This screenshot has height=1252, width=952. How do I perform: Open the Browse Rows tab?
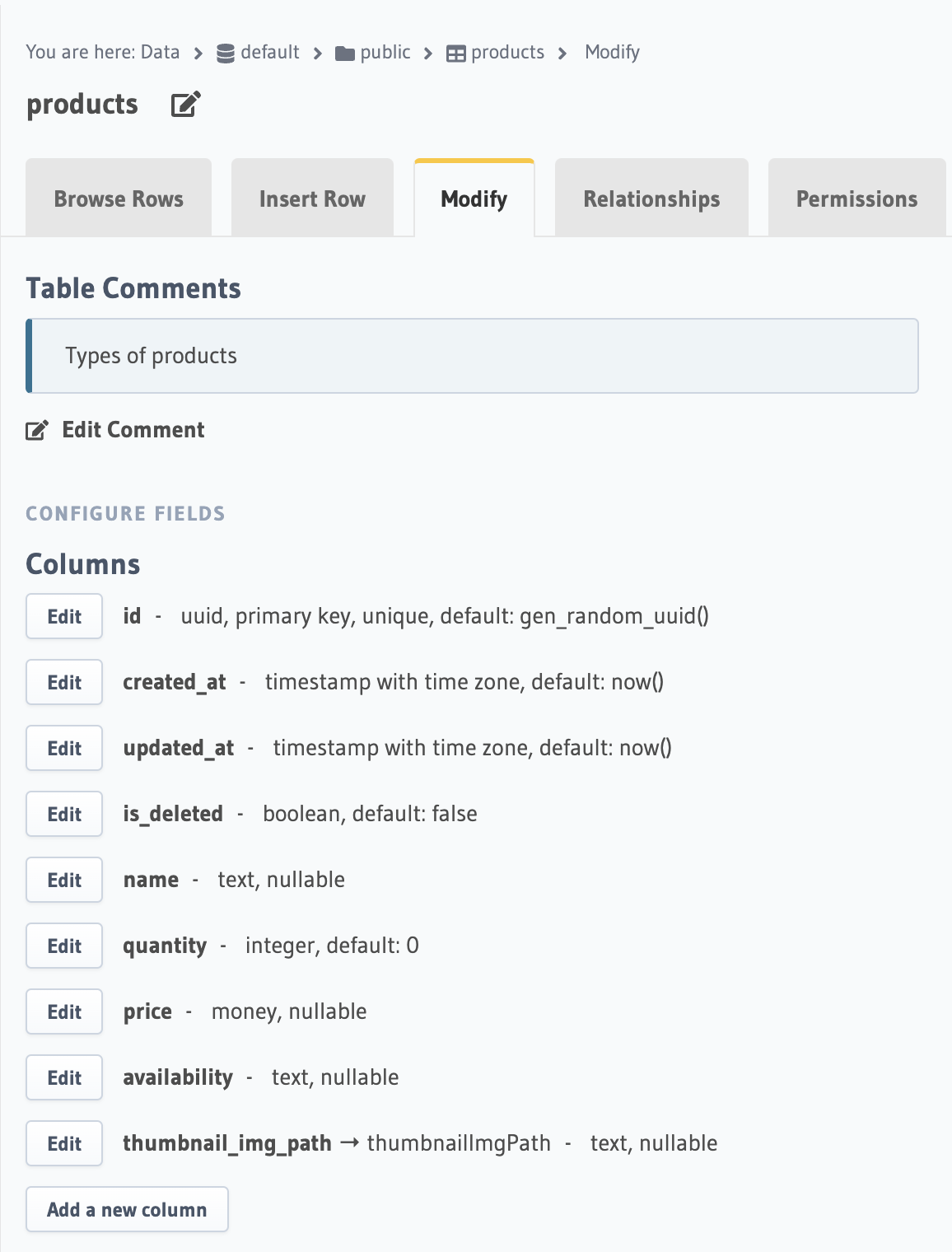119,199
